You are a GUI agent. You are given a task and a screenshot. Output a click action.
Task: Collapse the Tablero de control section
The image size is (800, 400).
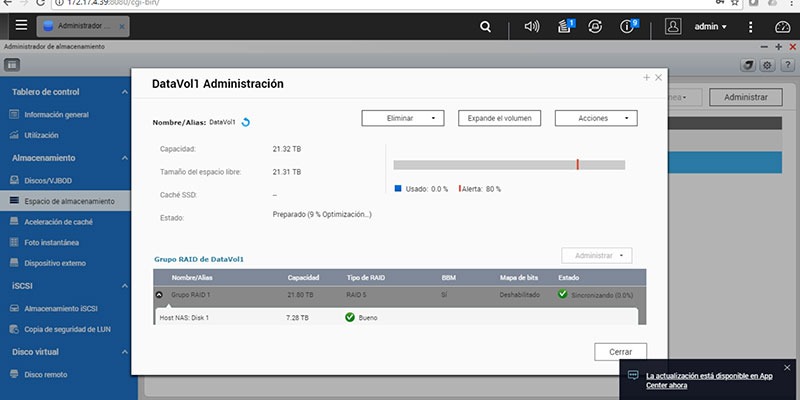124,92
